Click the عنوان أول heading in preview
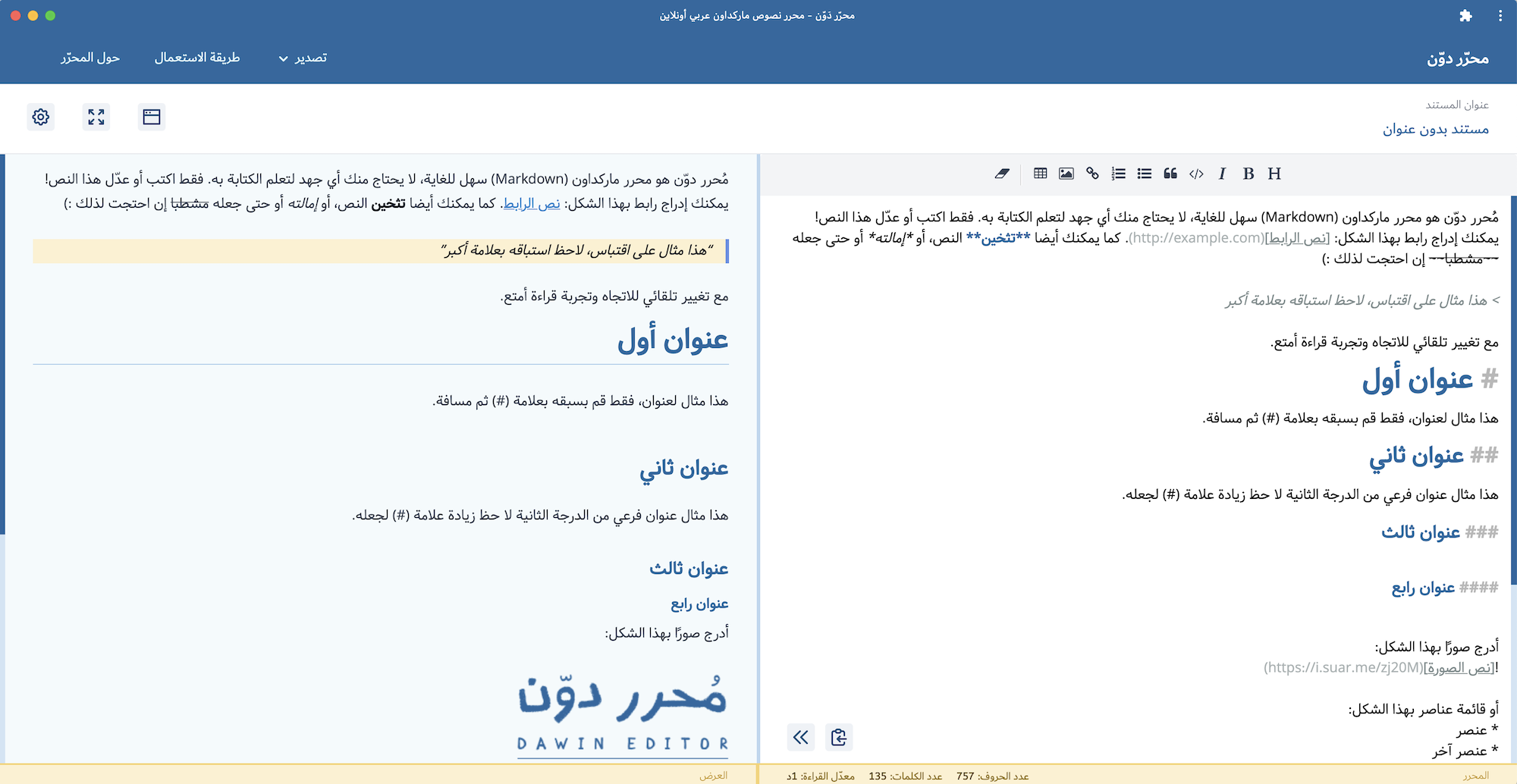1517x784 pixels. [673, 340]
